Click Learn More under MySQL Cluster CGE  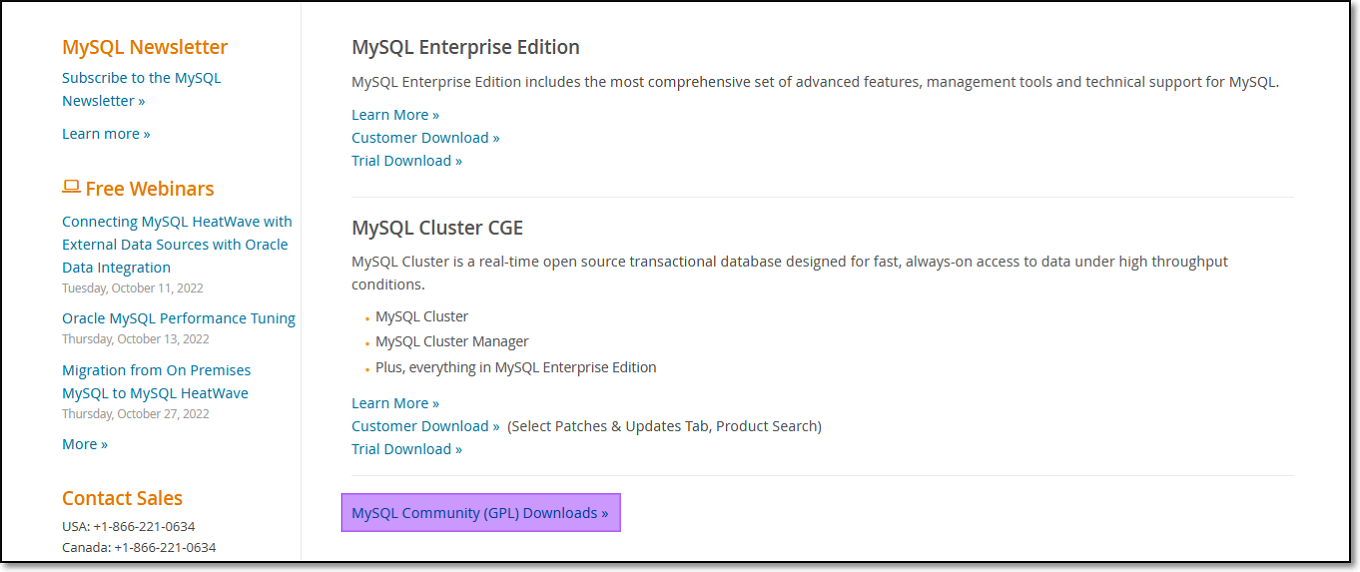395,403
